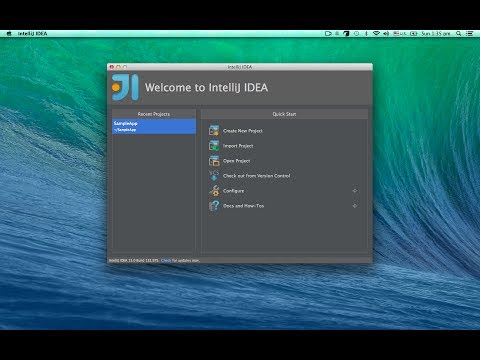Click the Docs and How-Tos question icon
This screenshot has width=480, height=360.
point(214,206)
